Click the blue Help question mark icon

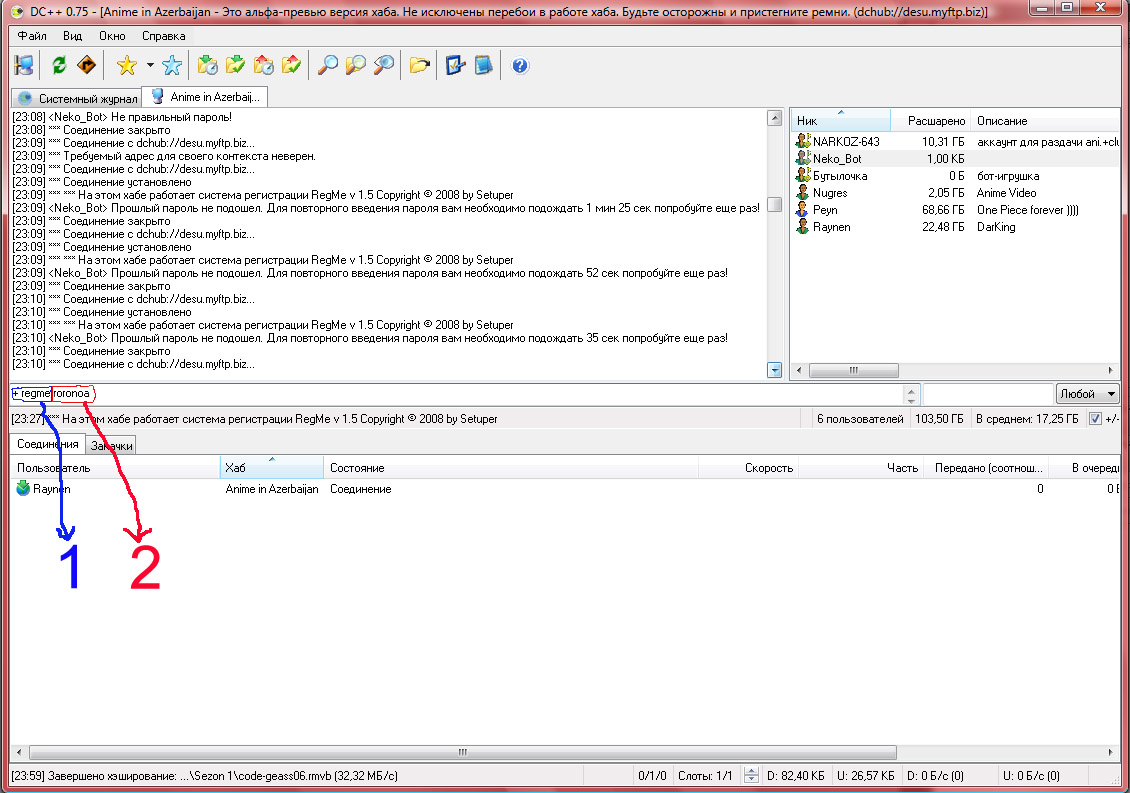tap(520, 66)
